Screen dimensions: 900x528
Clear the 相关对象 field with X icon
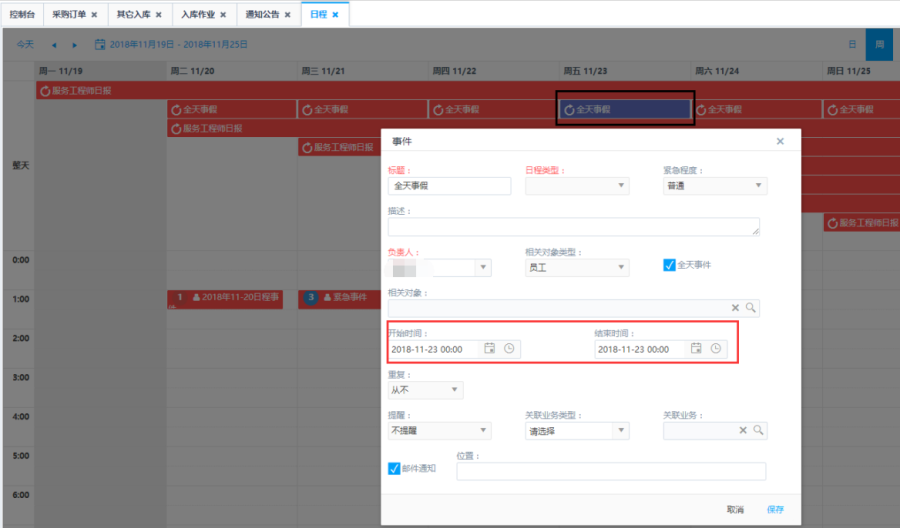point(735,308)
